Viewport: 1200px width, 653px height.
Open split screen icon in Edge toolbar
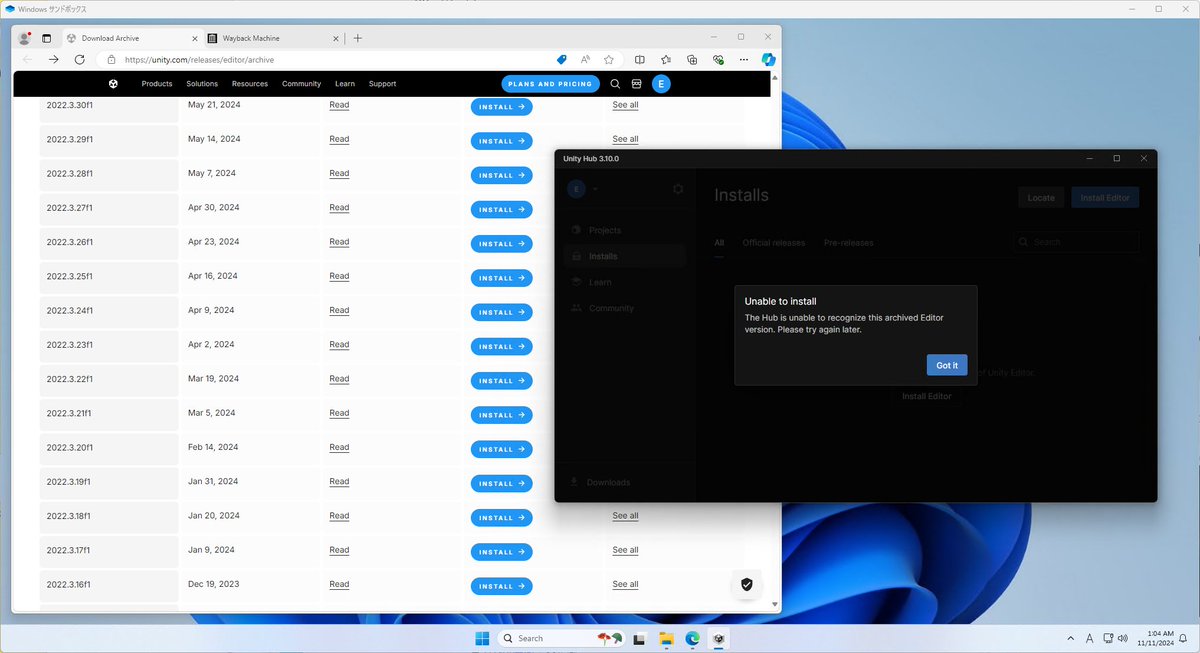pyautogui.click(x=640, y=59)
